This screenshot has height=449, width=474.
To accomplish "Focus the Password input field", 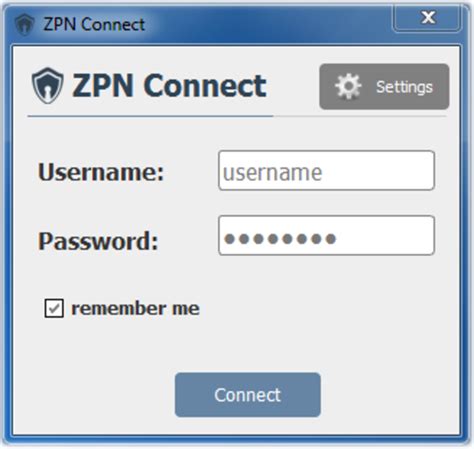I will [x=326, y=236].
